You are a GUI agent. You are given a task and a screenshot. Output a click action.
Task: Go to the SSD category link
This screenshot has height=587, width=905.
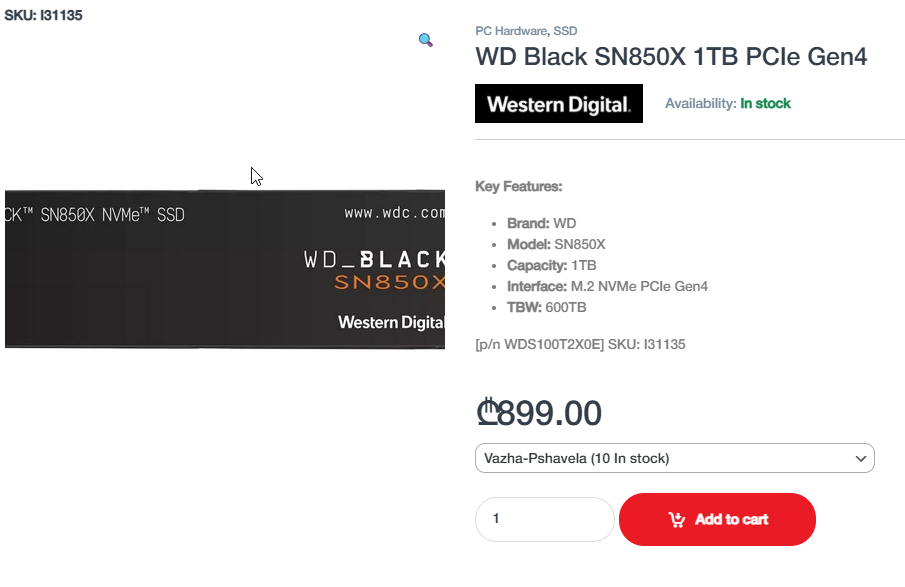[565, 31]
